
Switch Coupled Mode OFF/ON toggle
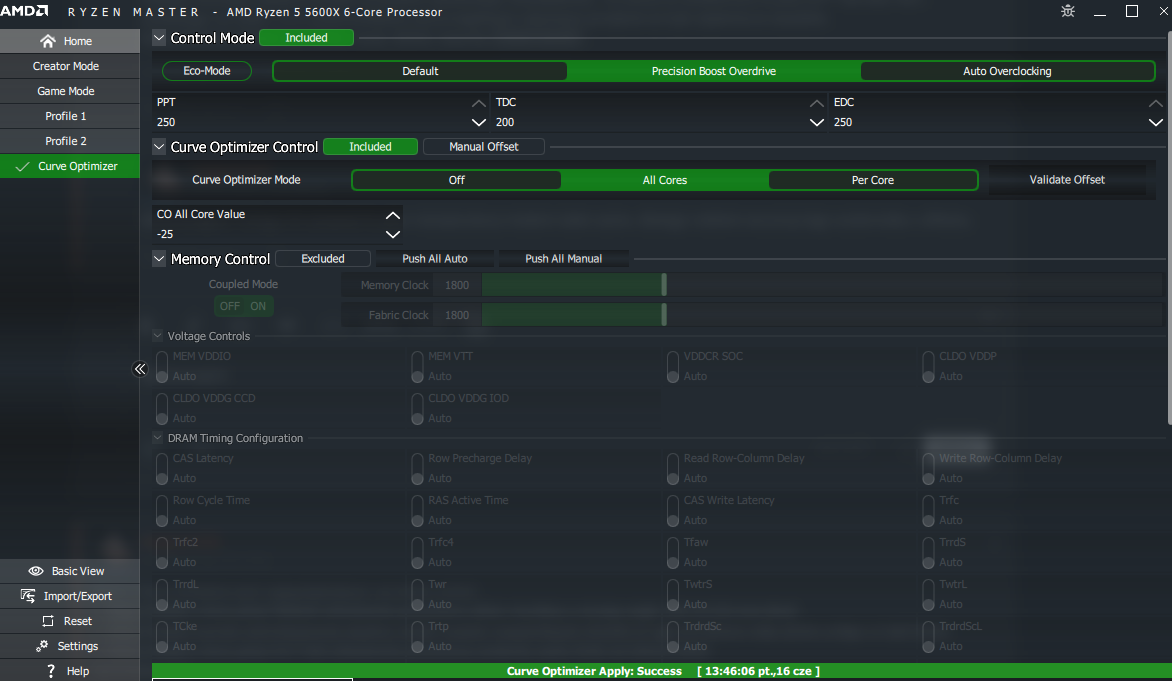tap(243, 306)
